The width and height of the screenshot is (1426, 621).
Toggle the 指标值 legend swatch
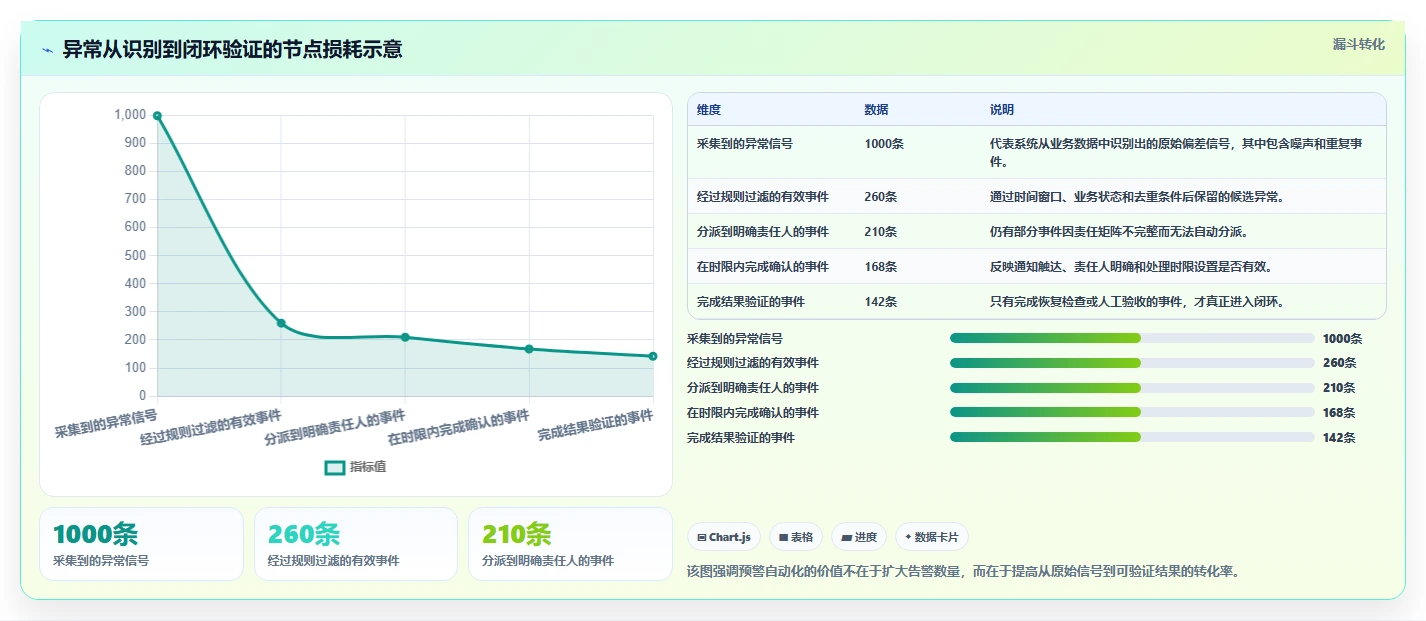click(x=335, y=467)
